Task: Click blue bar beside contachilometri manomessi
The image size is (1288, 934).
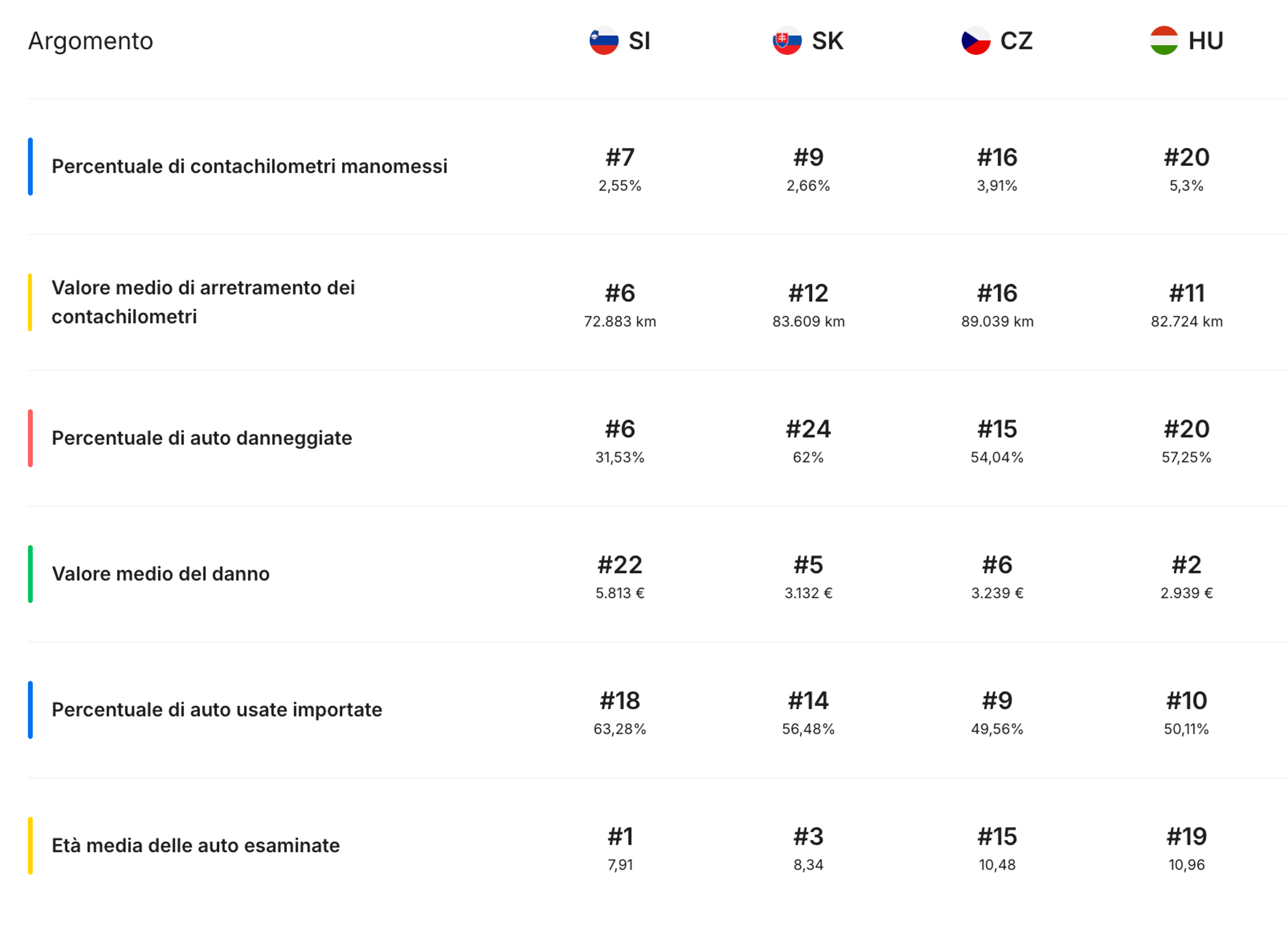Action: point(30,166)
